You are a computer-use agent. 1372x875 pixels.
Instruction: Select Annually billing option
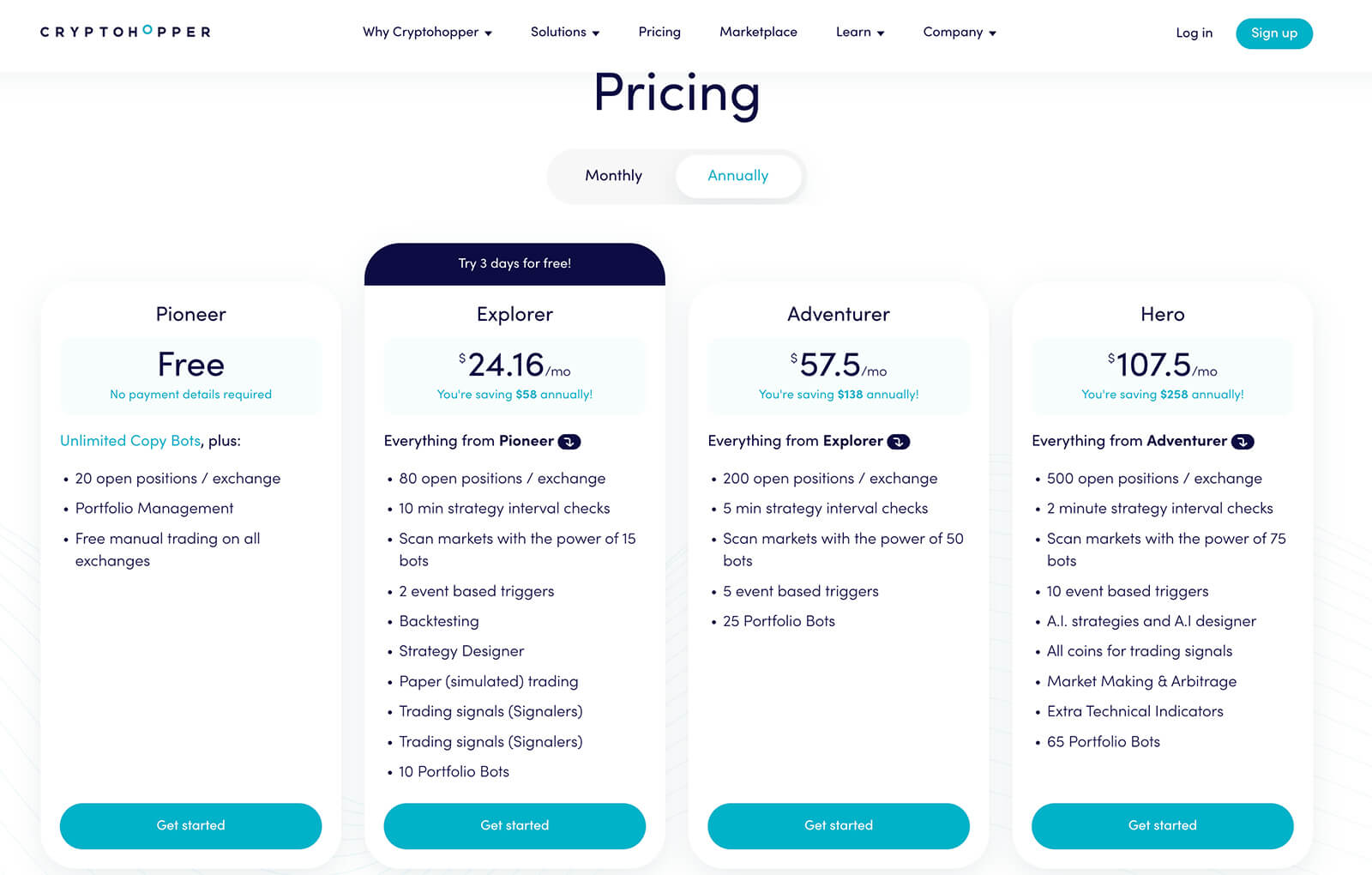pos(737,176)
